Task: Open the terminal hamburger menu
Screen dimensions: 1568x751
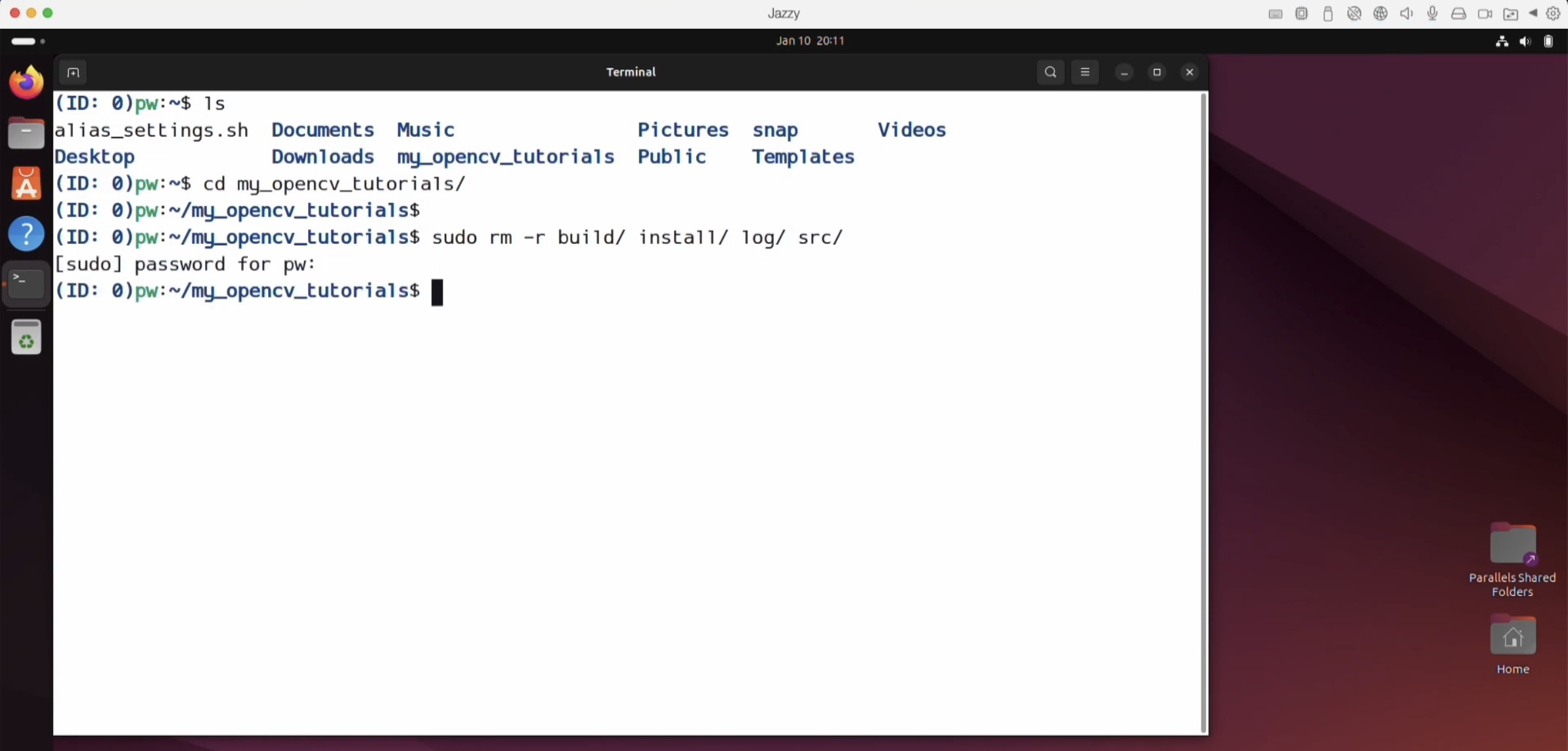Action: click(1085, 72)
